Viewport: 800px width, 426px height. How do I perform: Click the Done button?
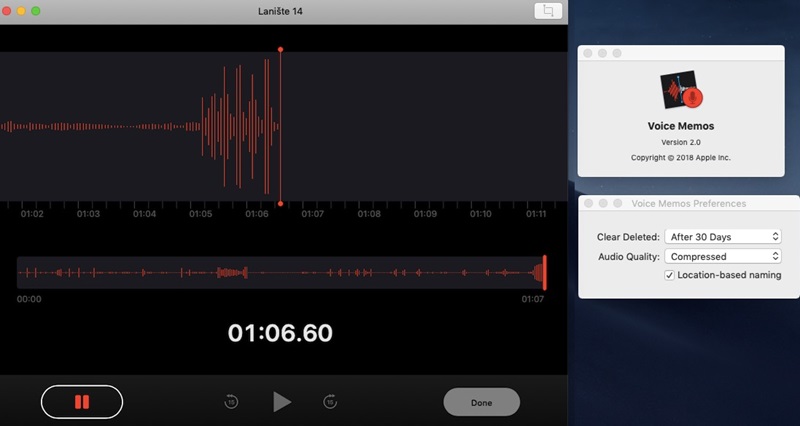click(x=481, y=403)
